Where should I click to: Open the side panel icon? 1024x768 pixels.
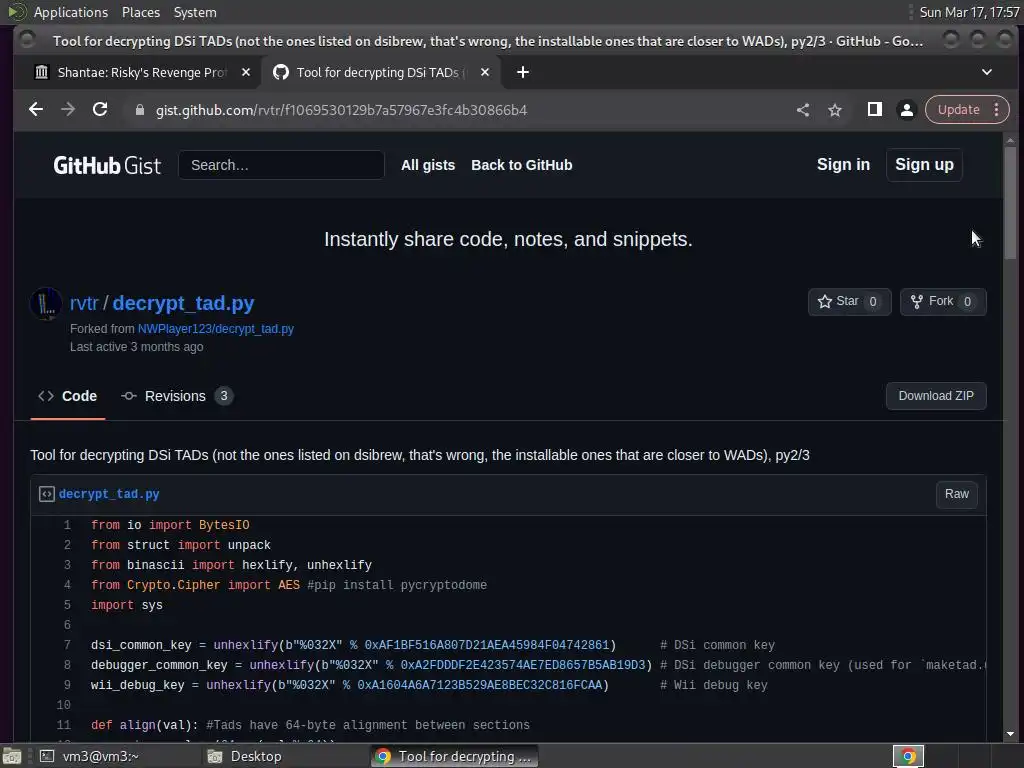874,110
